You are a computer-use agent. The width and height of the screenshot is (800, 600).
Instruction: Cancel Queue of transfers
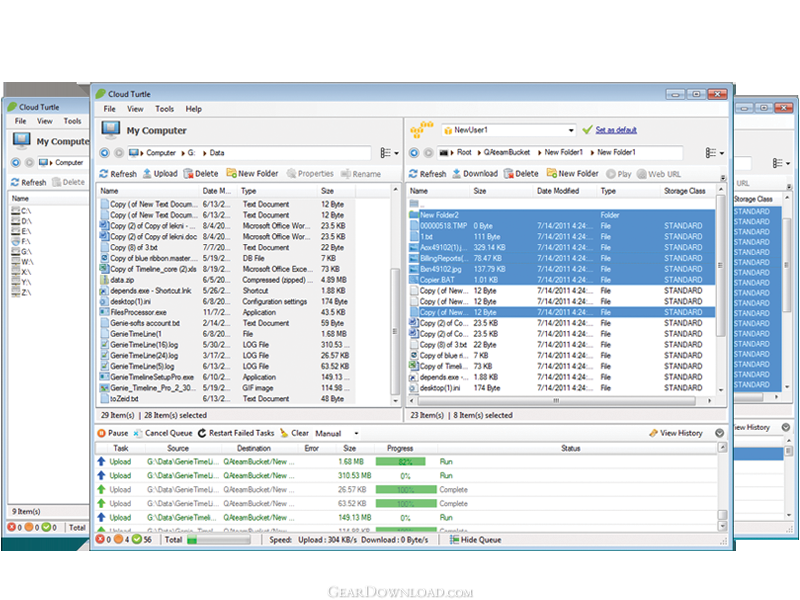pos(163,433)
